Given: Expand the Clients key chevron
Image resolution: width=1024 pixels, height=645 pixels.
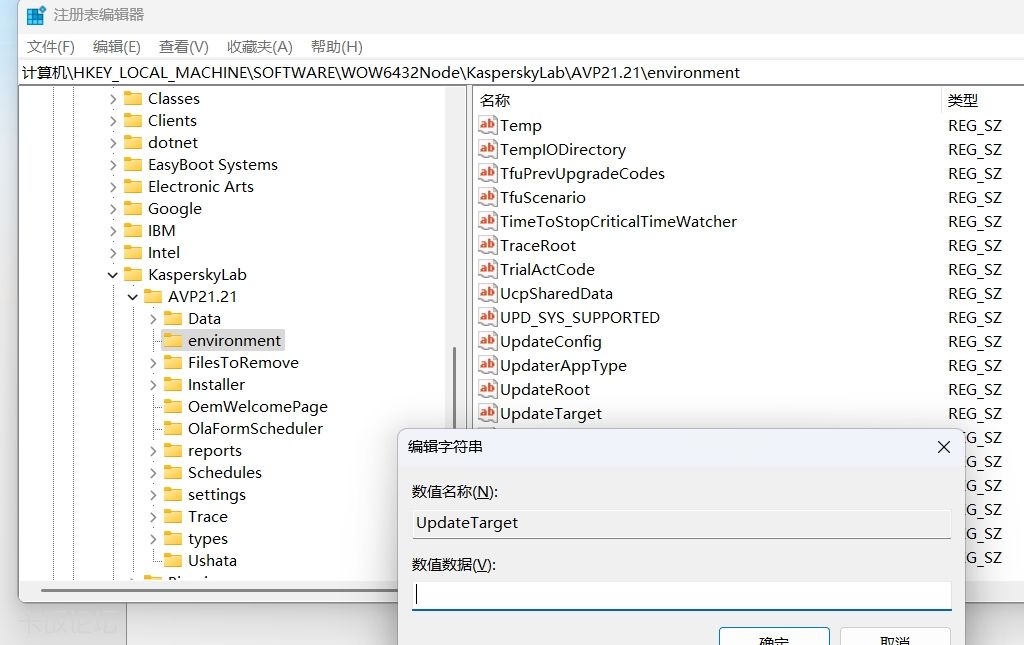Looking at the screenshot, I should coord(113,121).
